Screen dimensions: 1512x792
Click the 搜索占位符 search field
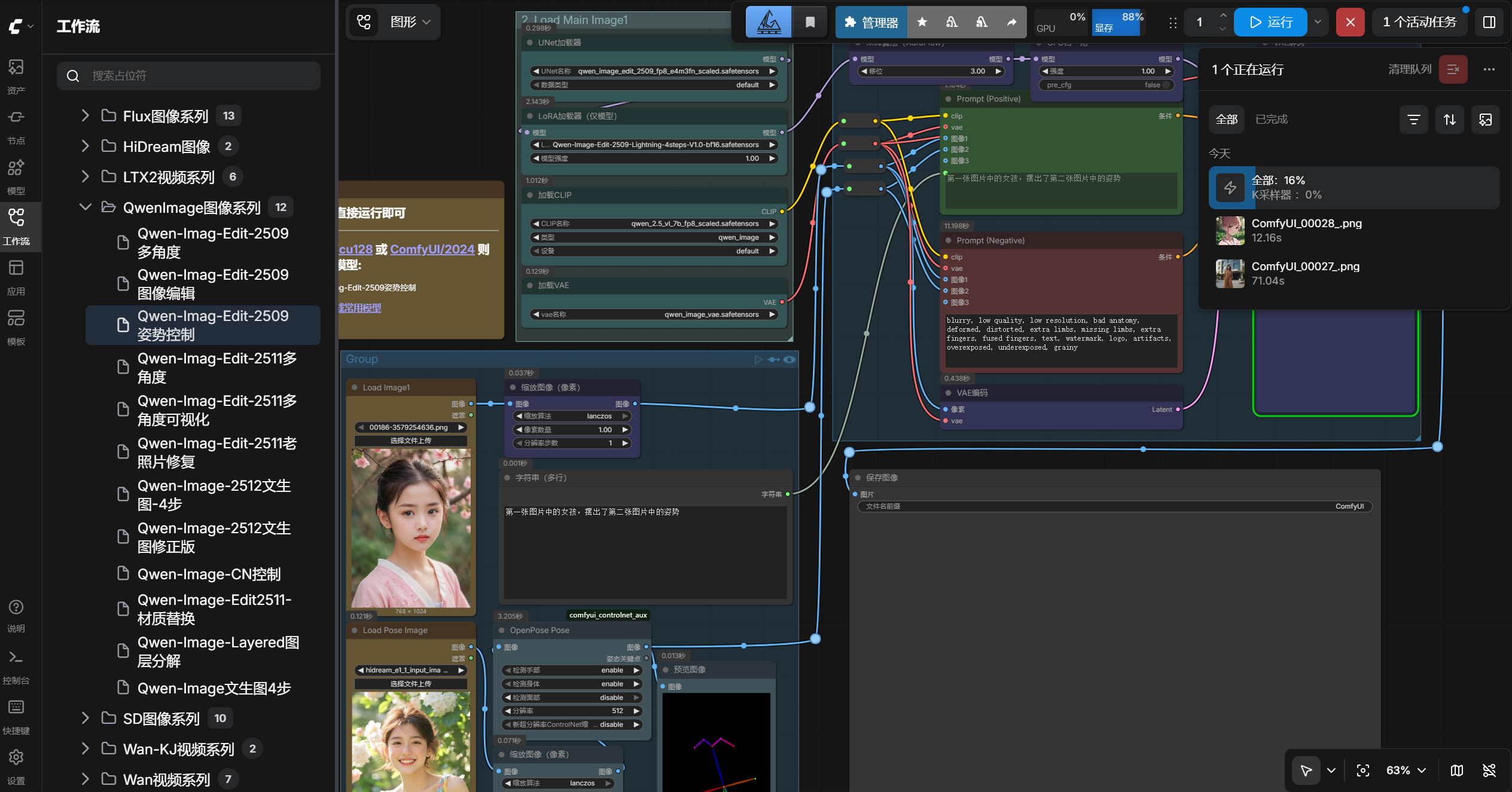pos(188,76)
